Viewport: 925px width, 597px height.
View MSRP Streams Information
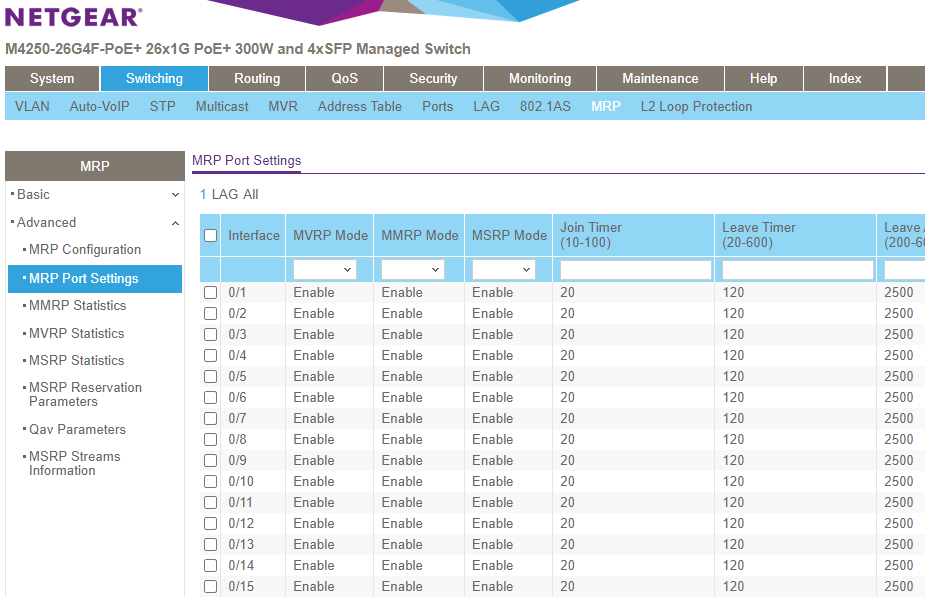point(75,463)
